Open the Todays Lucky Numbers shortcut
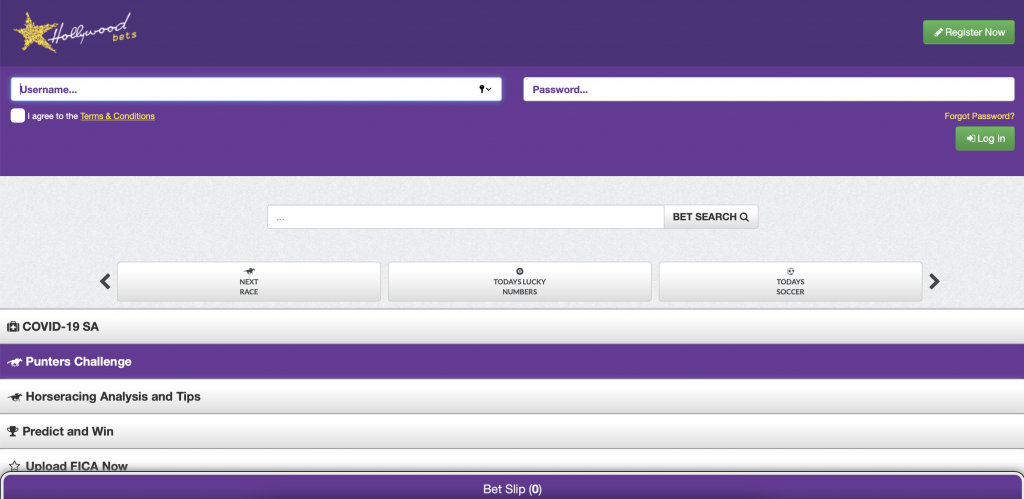 click(520, 282)
